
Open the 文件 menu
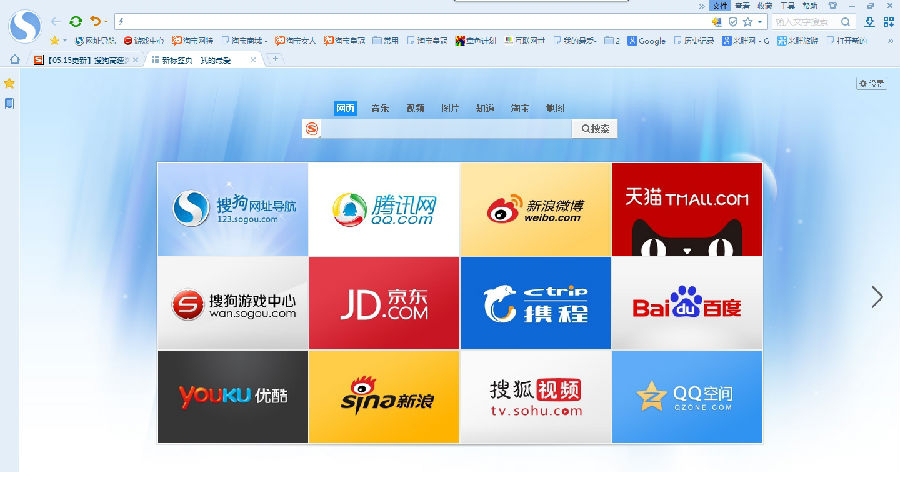tap(719, 5)
